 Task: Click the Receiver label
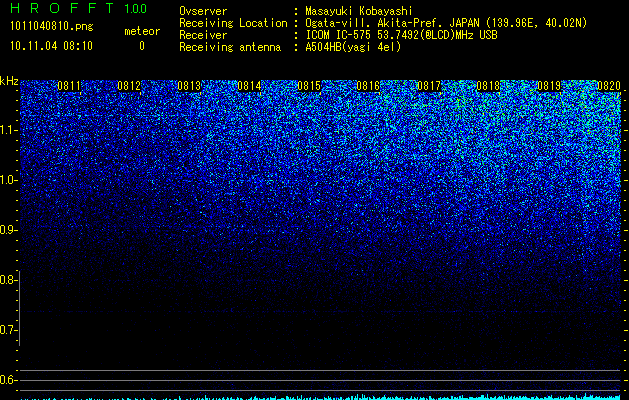coord(203,35)
